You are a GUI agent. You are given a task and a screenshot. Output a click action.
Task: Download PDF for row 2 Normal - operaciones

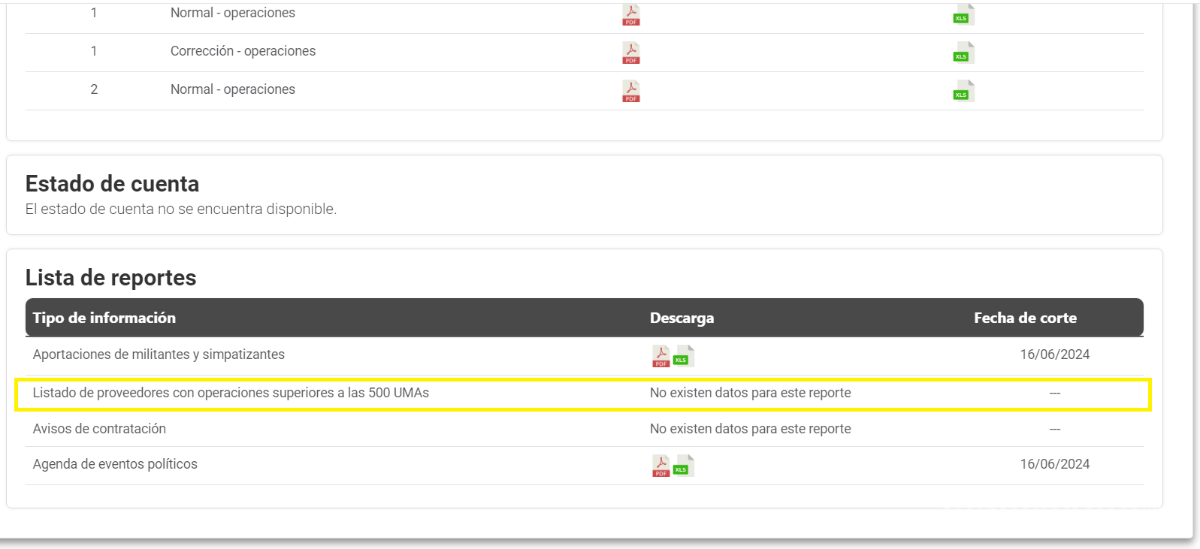pyautogui.click(x=631, y=90)
